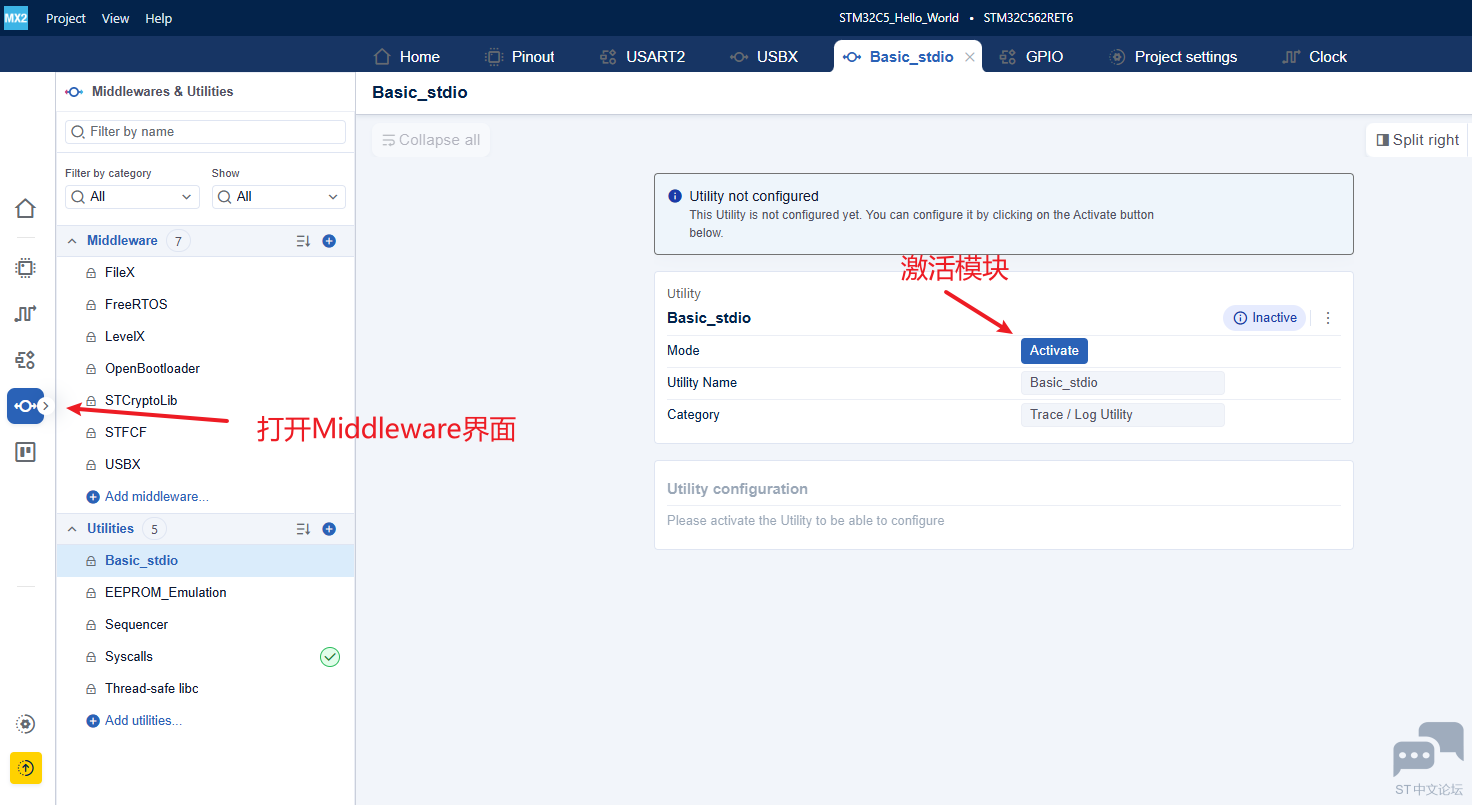The image size is (1472, 805).
Task: Switch to the Clock tab
Action: [1315, 57]
